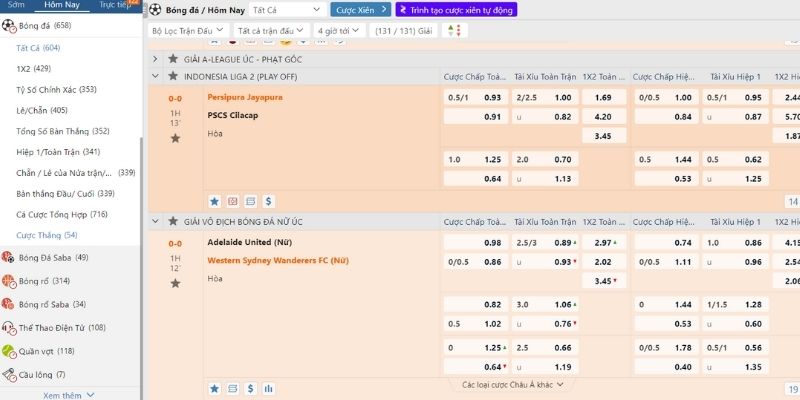Select the Cầu lông badminton icon
This screenshot has width=800, height=400.
coord(8,374)
